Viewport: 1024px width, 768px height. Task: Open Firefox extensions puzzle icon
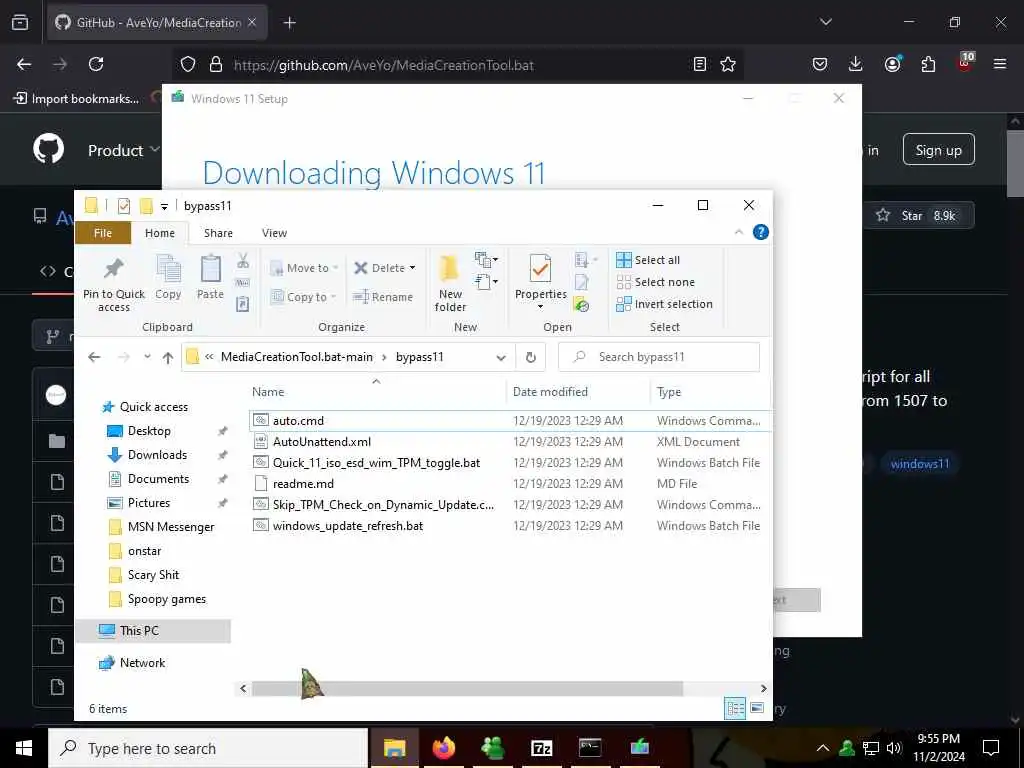click(928, 64)
